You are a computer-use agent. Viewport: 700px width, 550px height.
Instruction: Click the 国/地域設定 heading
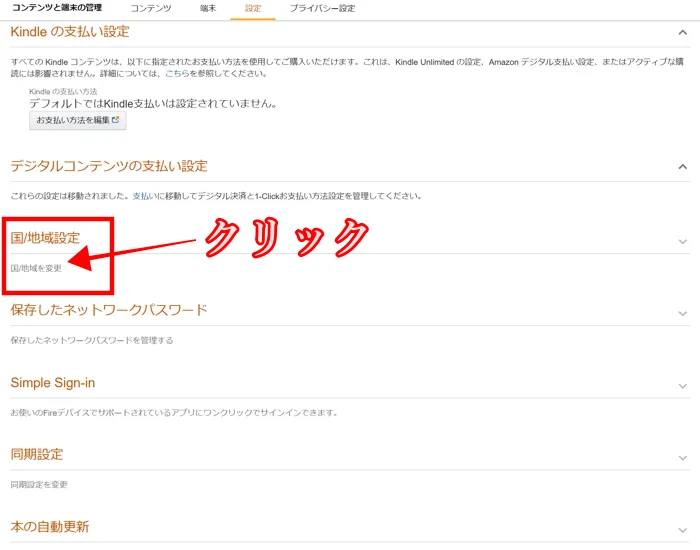coord(45,238)
